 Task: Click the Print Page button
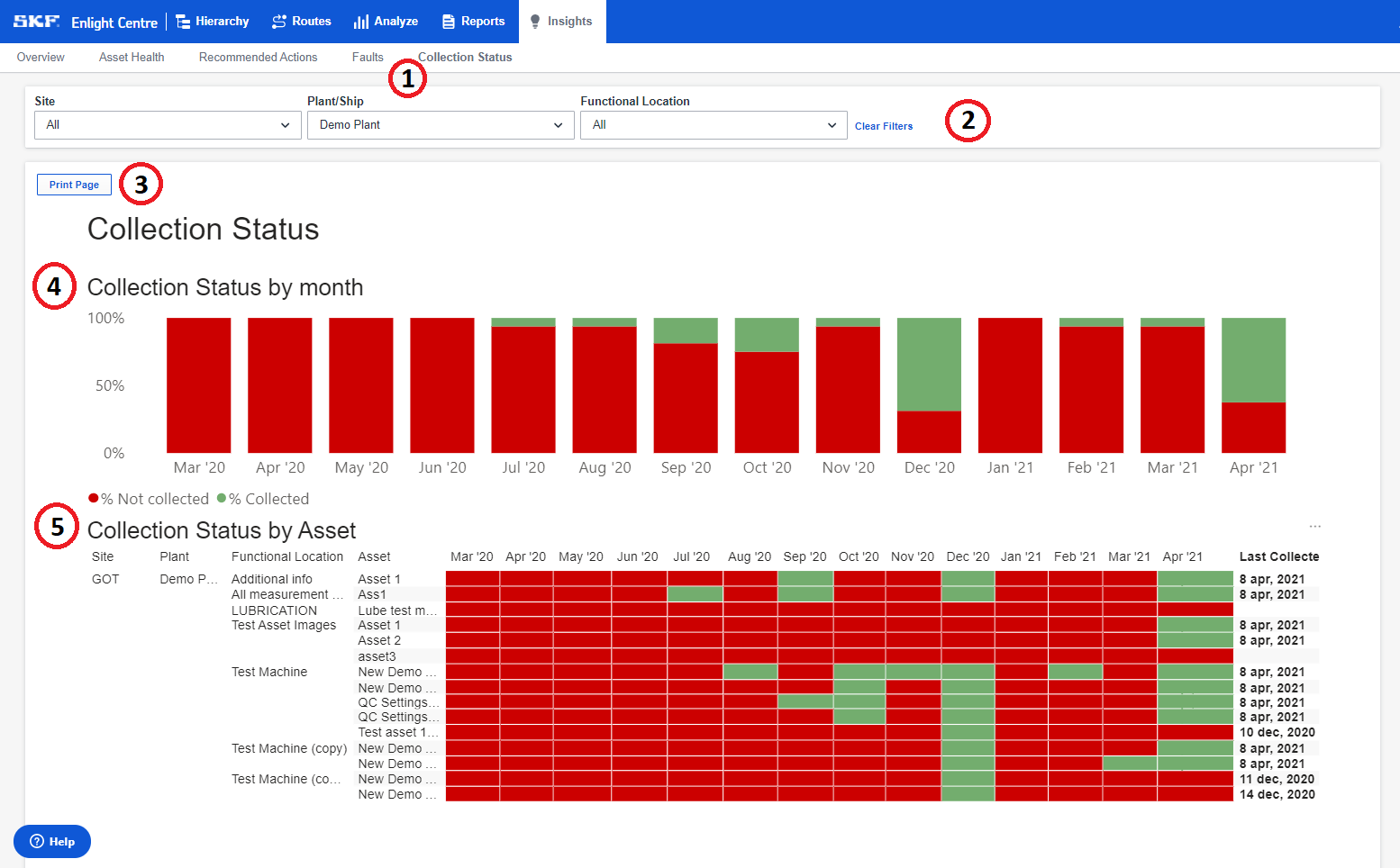pos(74,184)
